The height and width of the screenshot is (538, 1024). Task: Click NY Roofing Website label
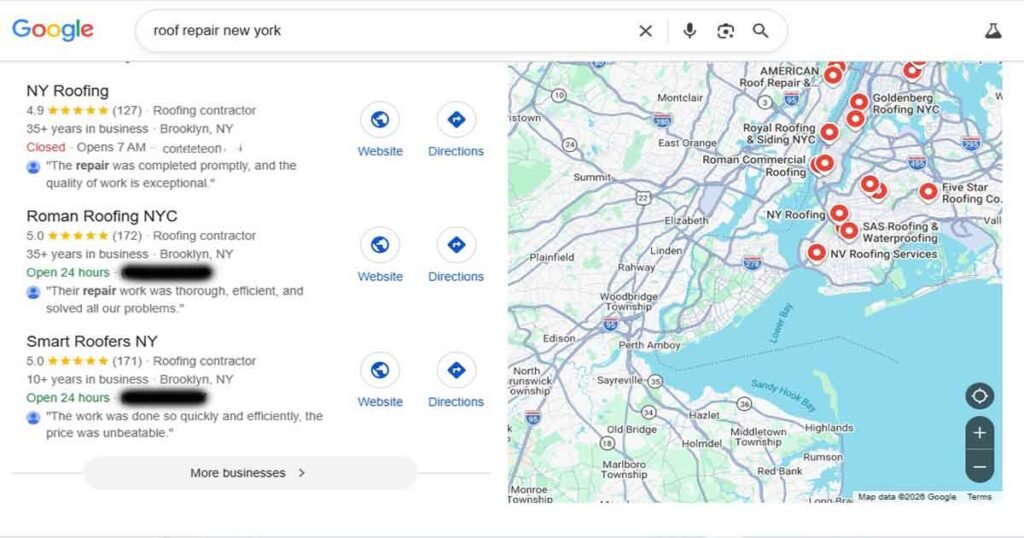pos(380,151)
